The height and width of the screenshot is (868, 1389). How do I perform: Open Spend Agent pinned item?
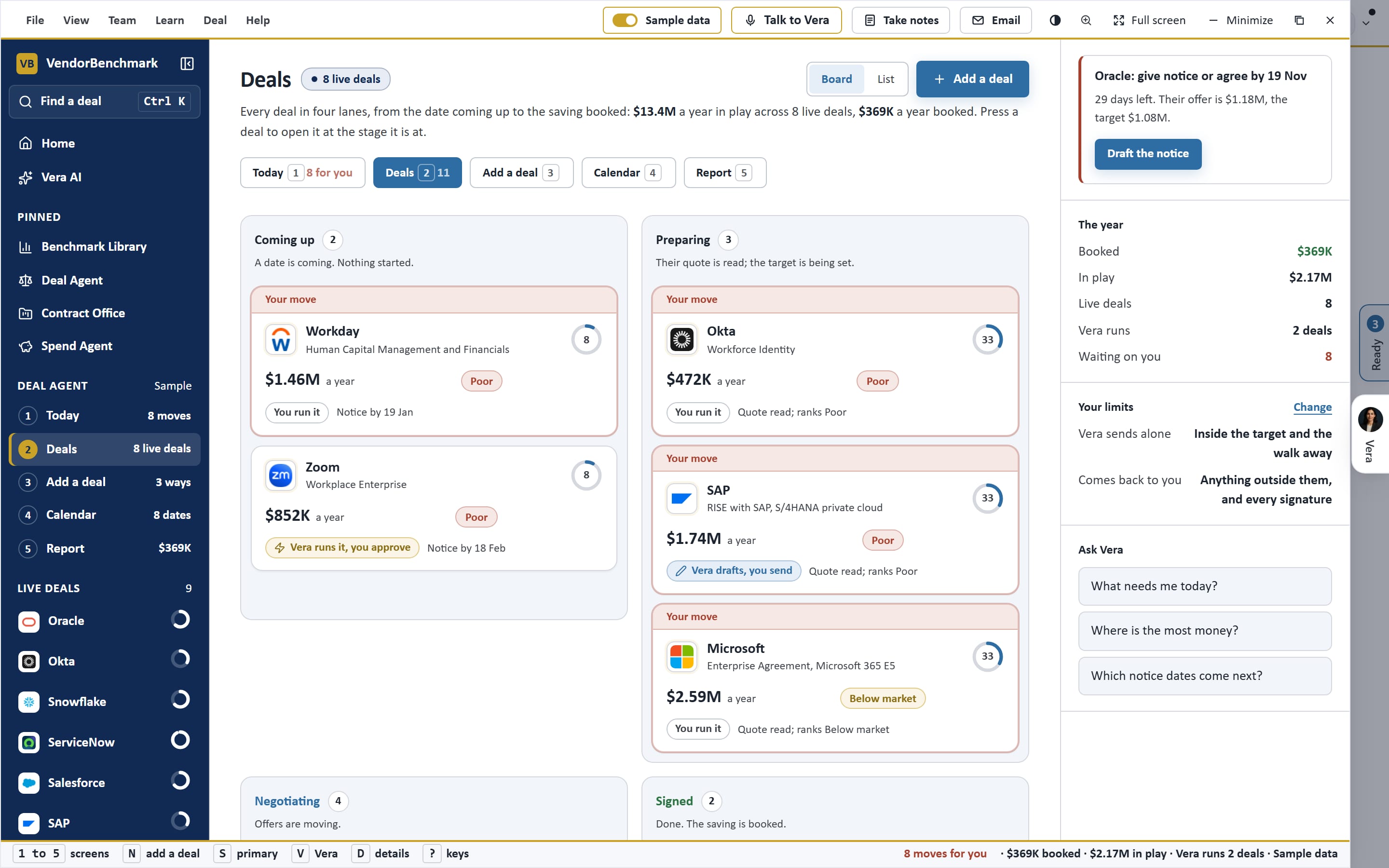pos(105,346)
